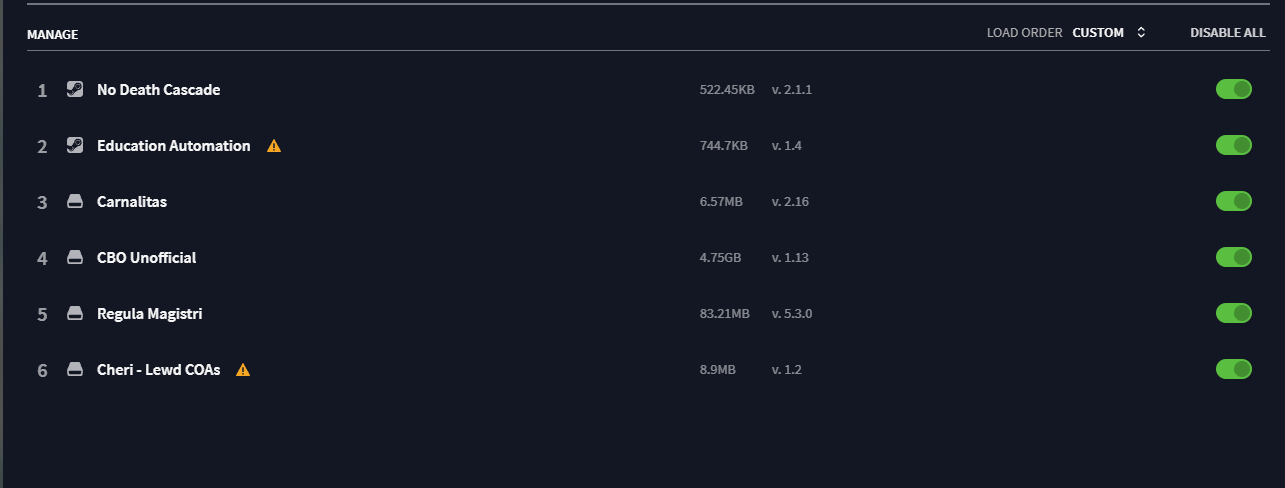Image resolution: width=1285 pixels, height=488 pixels.
Task: Click the local drive icon beside CBO Unofficial
Action: [x=75, y=258]
